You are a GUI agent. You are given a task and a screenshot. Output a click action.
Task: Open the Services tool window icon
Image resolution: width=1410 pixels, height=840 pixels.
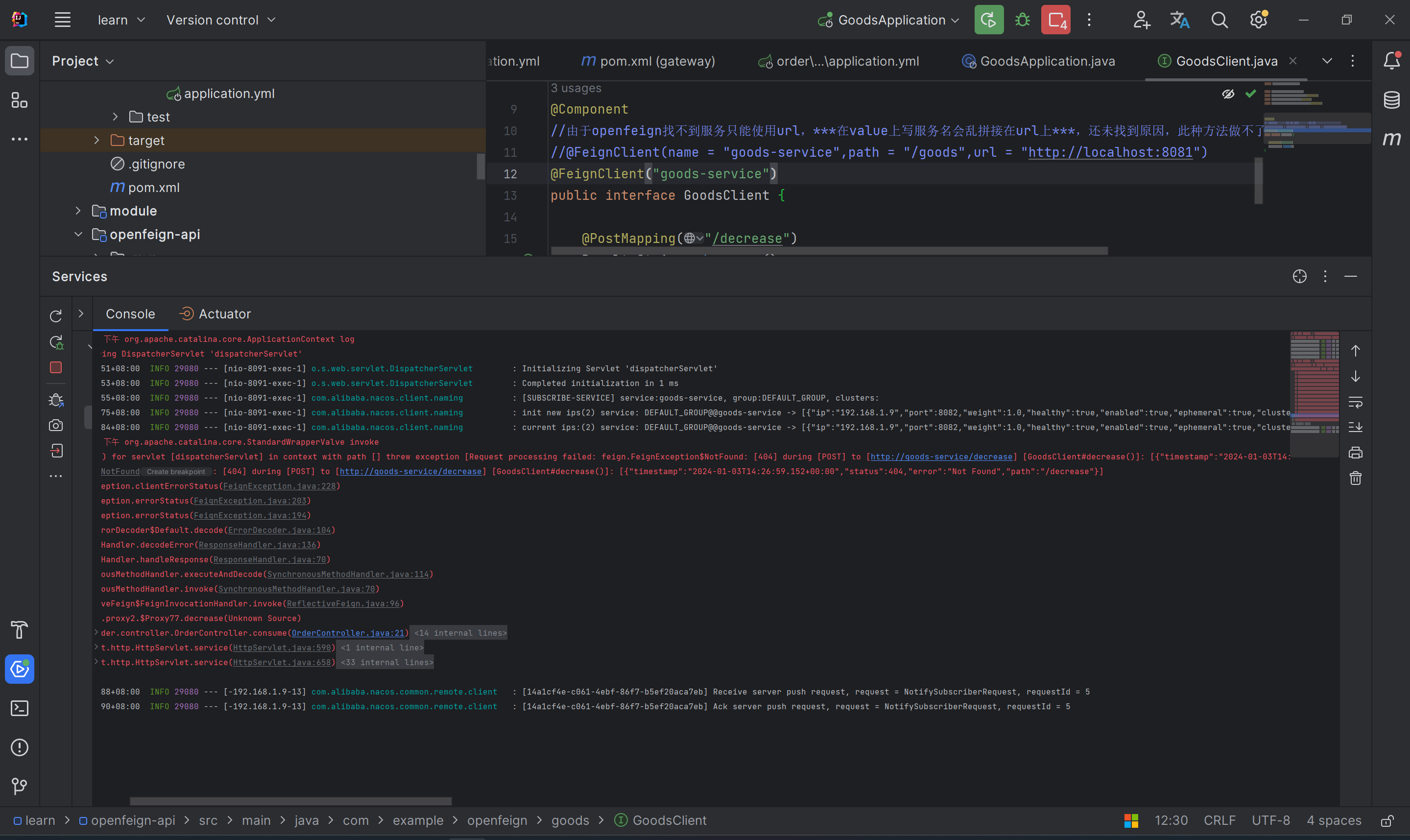[19, 669]
